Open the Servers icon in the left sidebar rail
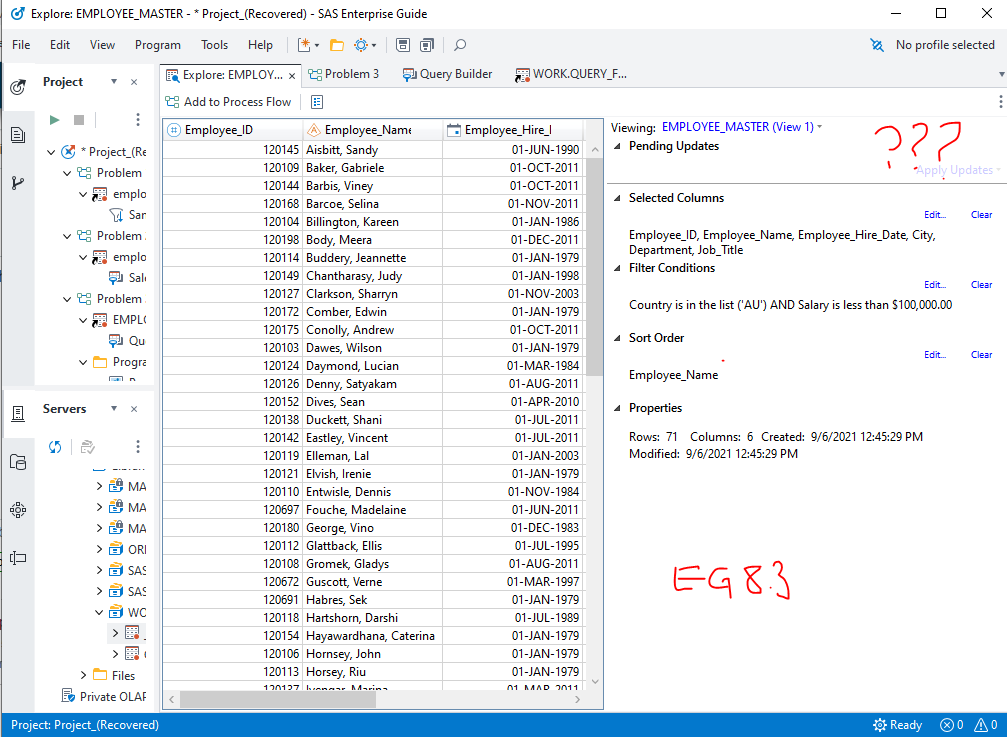Image resolution: width=1007 pixels, height=737 pixels. (x=17, y=413)
